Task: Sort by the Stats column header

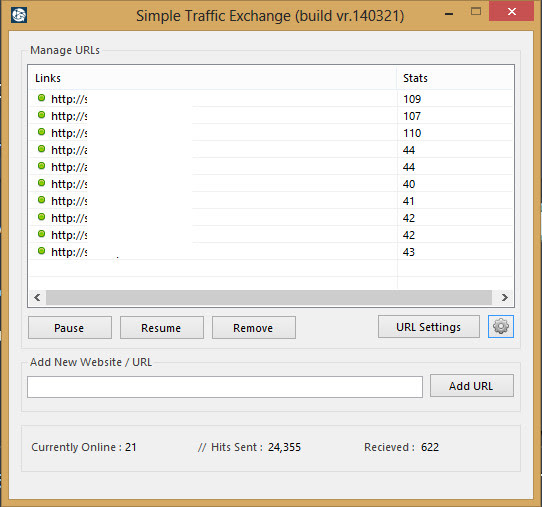Action: click(455, 78)
